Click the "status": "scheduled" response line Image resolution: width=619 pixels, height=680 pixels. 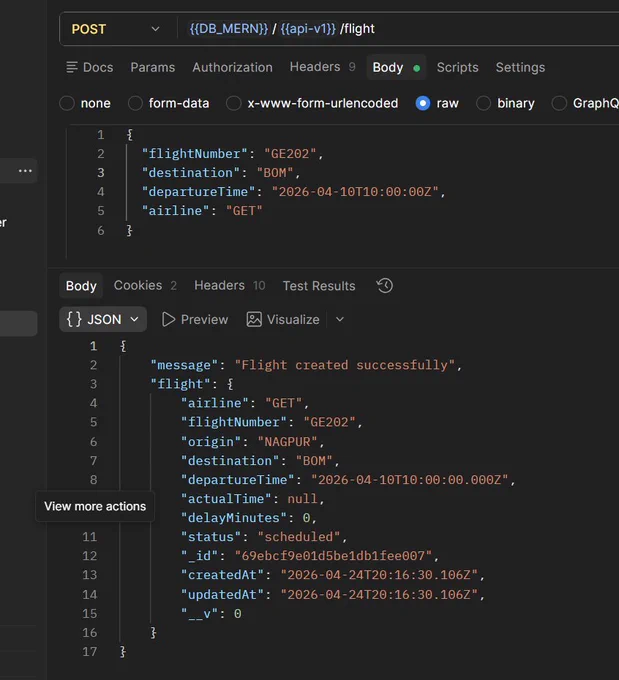(x=264, y=537)
